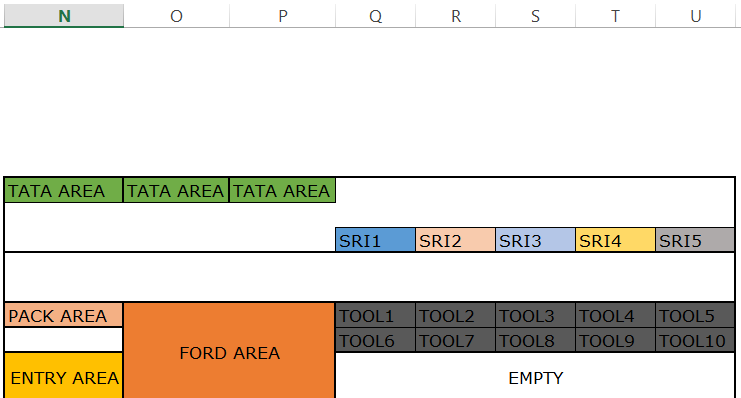Select the light blue SRI3 cell

tap(535, 240)
